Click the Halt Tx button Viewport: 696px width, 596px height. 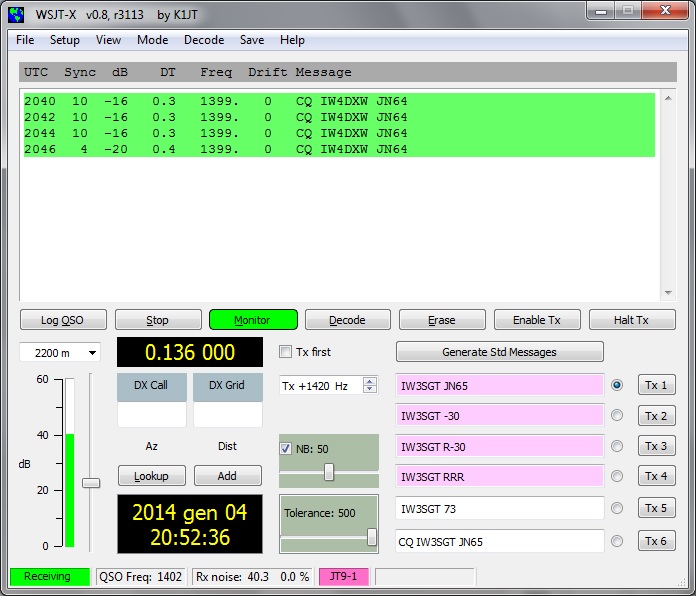632,320
